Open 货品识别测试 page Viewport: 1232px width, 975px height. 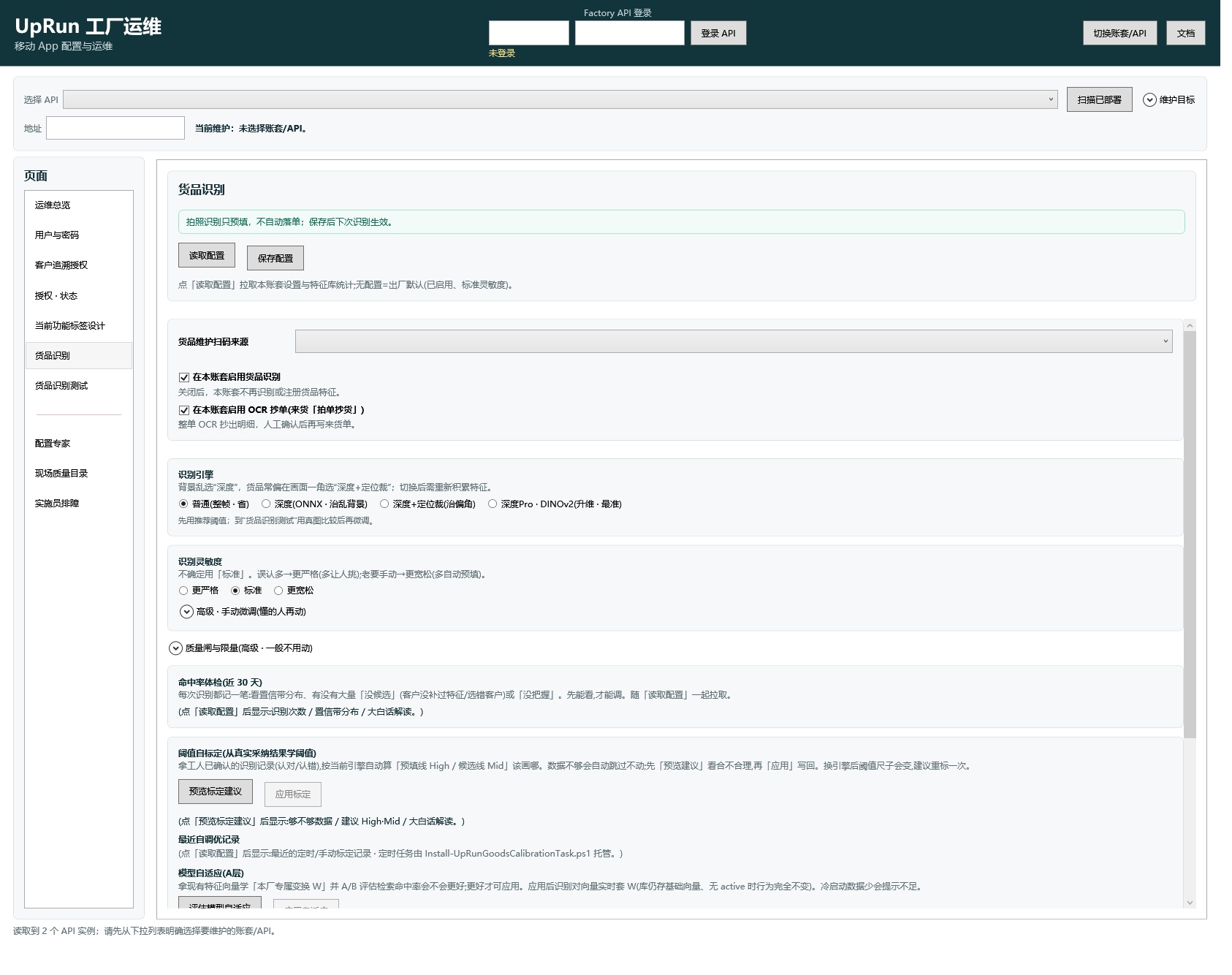[x=79, y=386]
